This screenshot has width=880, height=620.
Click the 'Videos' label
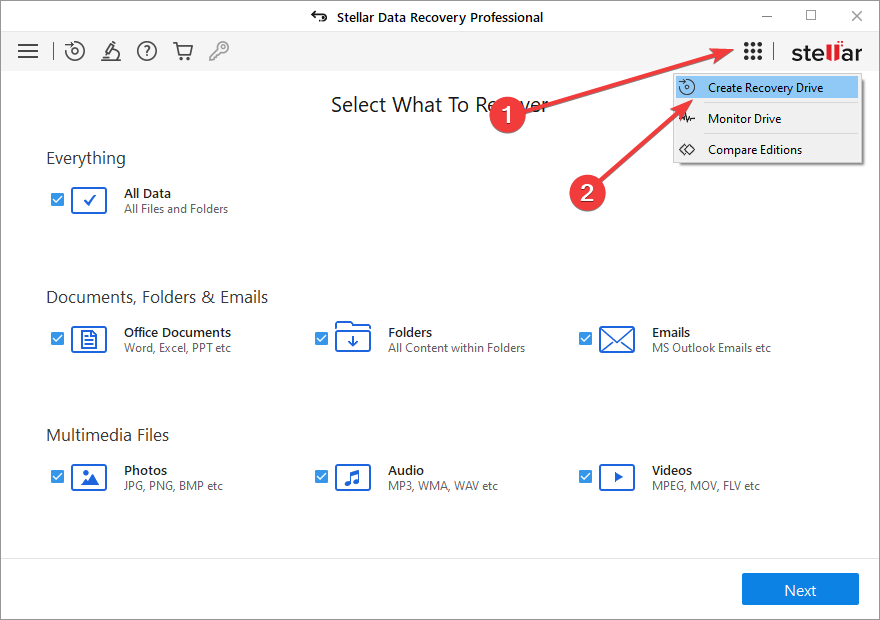click(x=671, y=470)
